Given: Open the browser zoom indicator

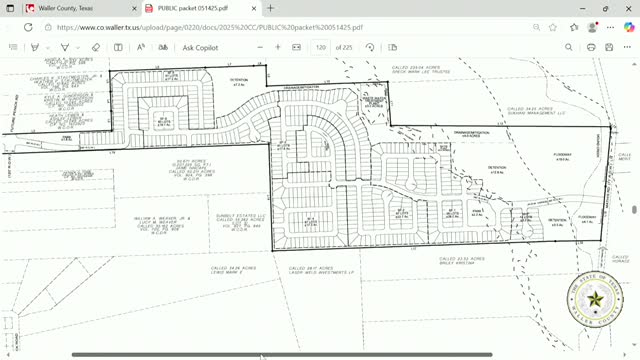Looking at the screenshot, I should coord(536,27).
